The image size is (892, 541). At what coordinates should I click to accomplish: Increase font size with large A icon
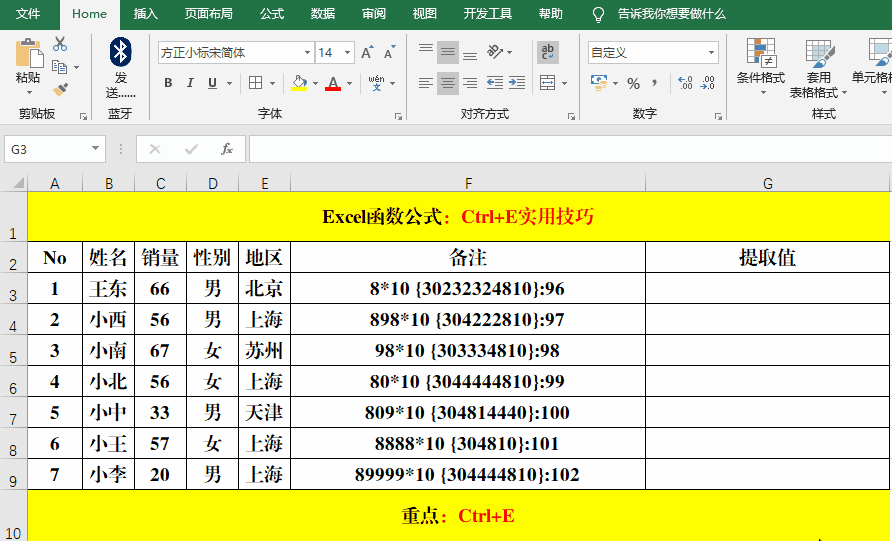click(367, 52)
